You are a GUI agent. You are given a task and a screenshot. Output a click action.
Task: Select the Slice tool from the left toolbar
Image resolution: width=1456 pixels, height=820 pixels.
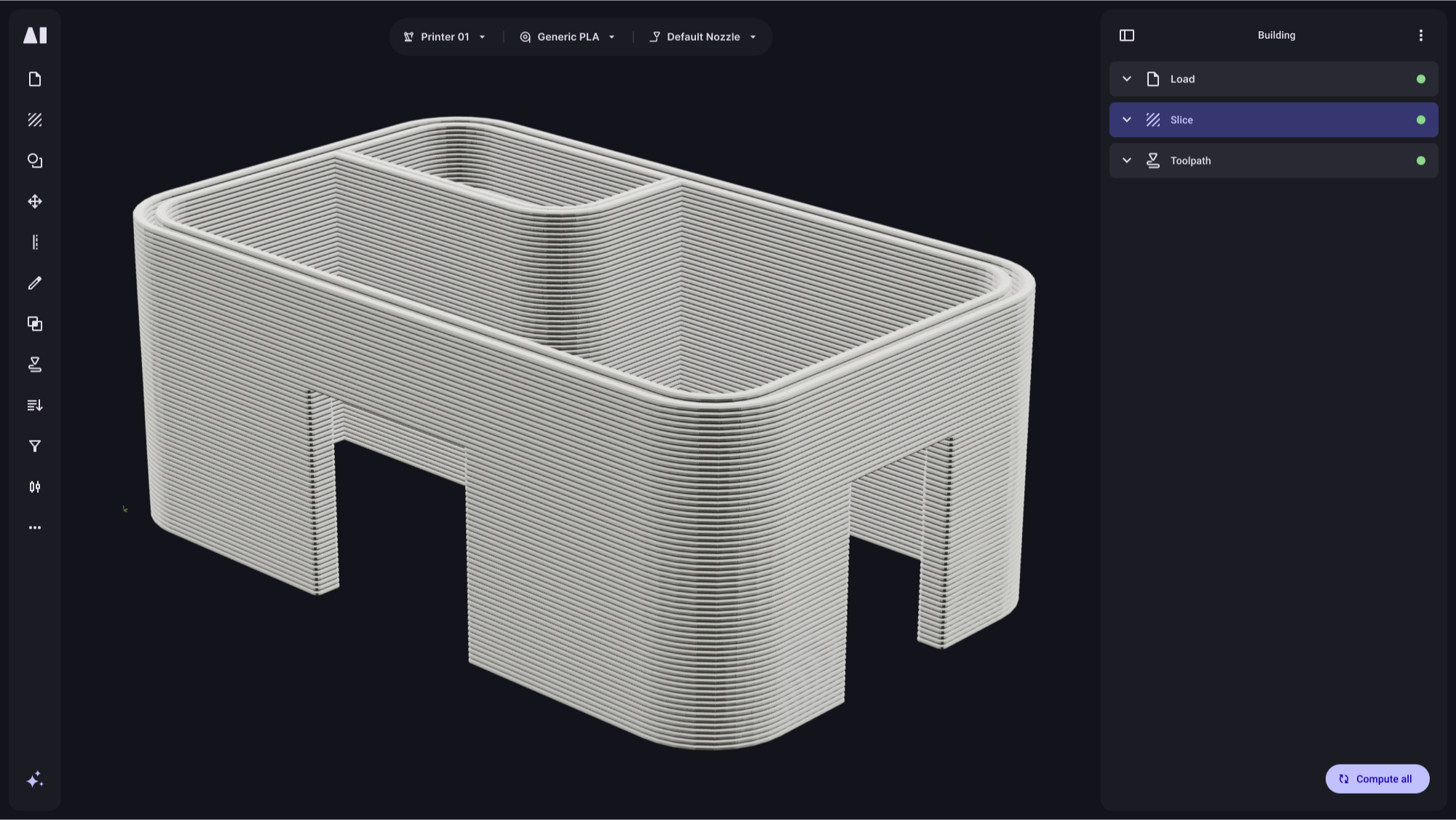[35, 120]
